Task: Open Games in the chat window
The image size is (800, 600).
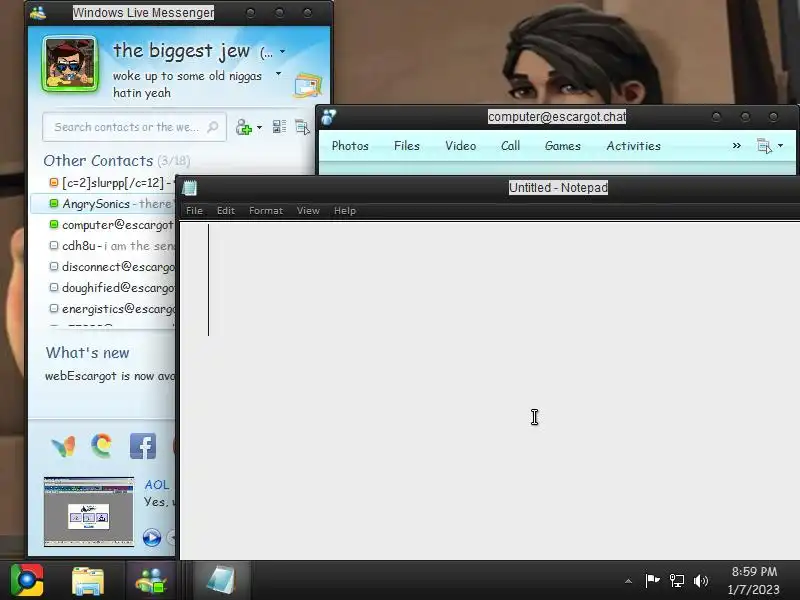Action: point(563,146)
